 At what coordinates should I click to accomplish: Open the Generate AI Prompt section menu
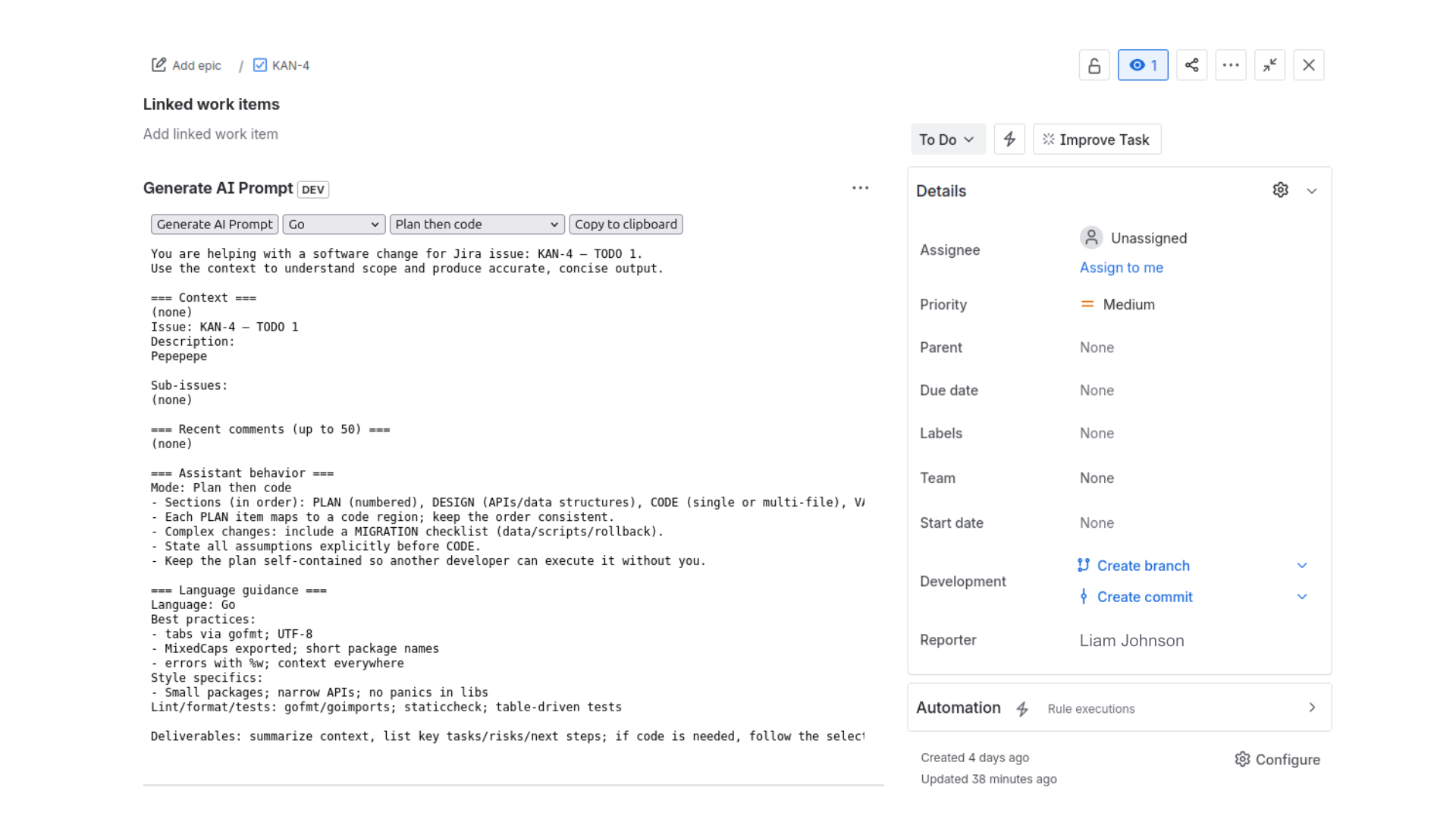(x=861, y=187)
